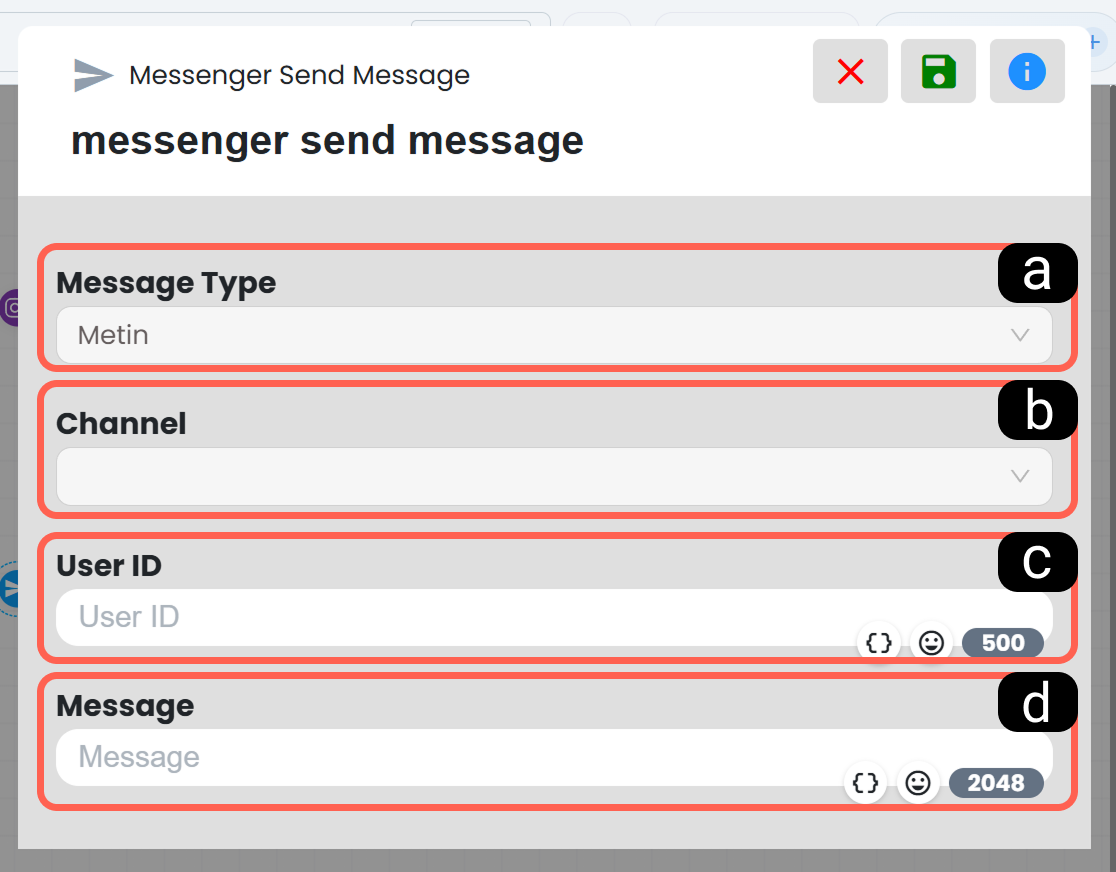Click the 500 character count badge
Screen dimensions: 1116x872
tap(1003, 643)
